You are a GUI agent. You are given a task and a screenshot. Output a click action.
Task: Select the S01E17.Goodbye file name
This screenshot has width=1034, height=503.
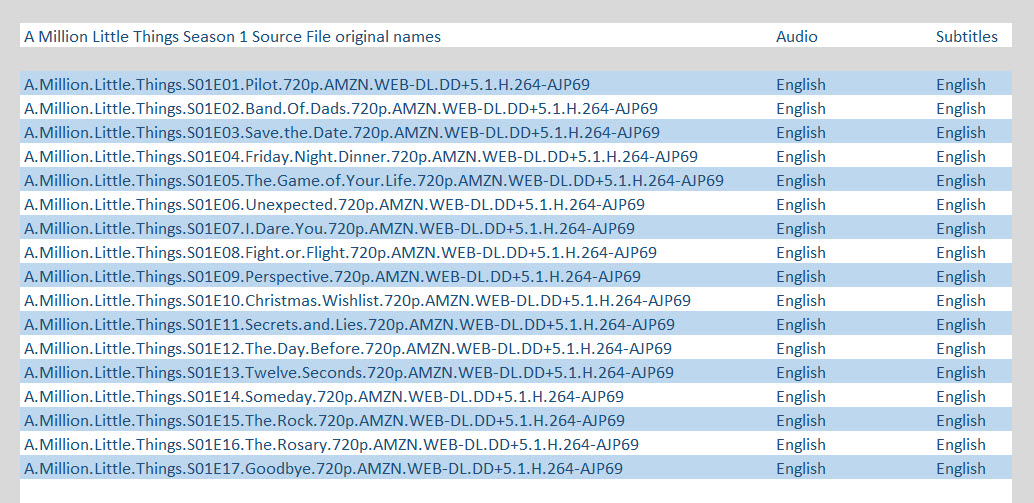323,469
